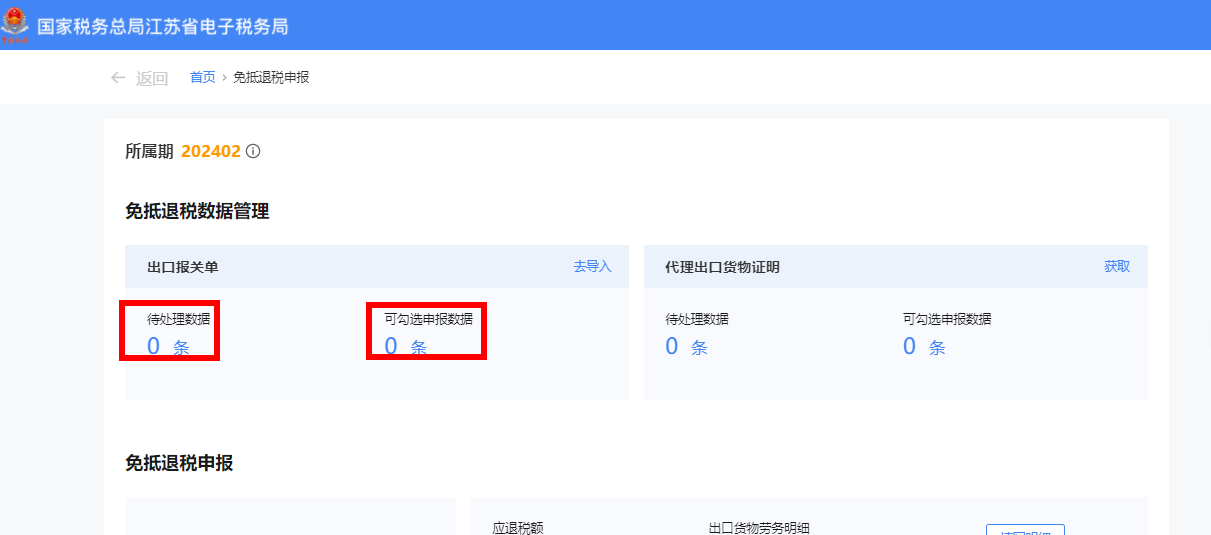Image resolution: width=1211 pixels, height=535 pixels.
Task: Open the 首页 breadcrumb link
Action: click(x=202, y=77)
